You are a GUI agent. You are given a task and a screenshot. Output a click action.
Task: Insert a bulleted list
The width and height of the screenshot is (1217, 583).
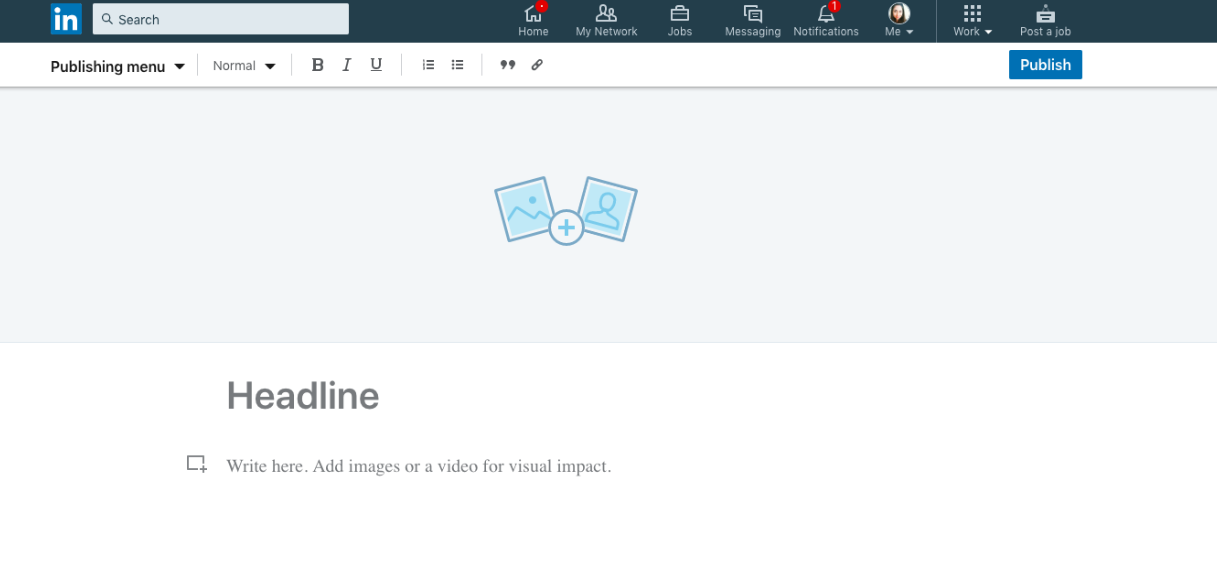457,65
